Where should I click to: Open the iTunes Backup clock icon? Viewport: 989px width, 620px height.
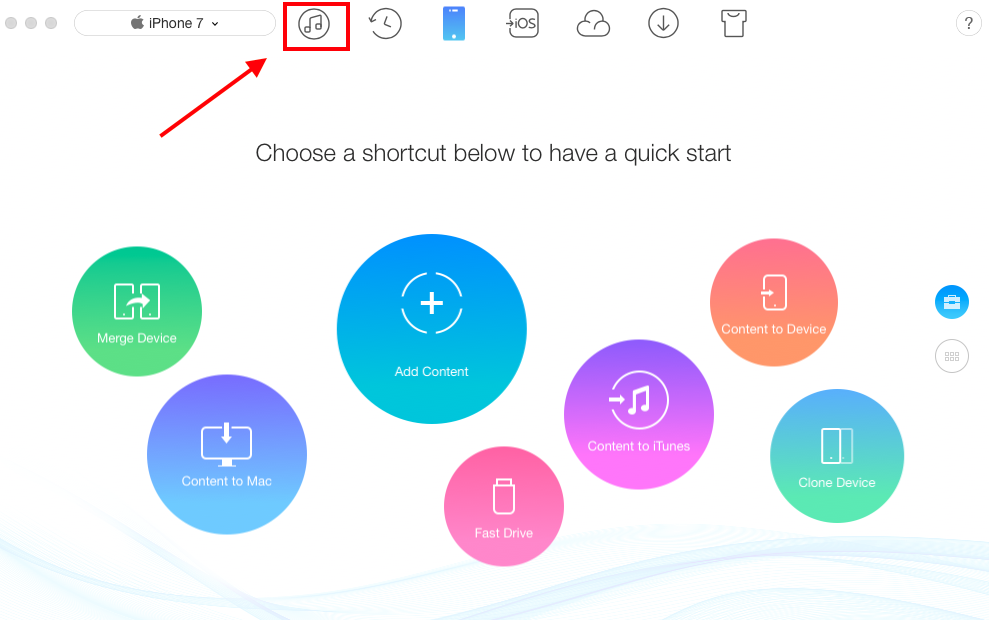click(385, 24)
